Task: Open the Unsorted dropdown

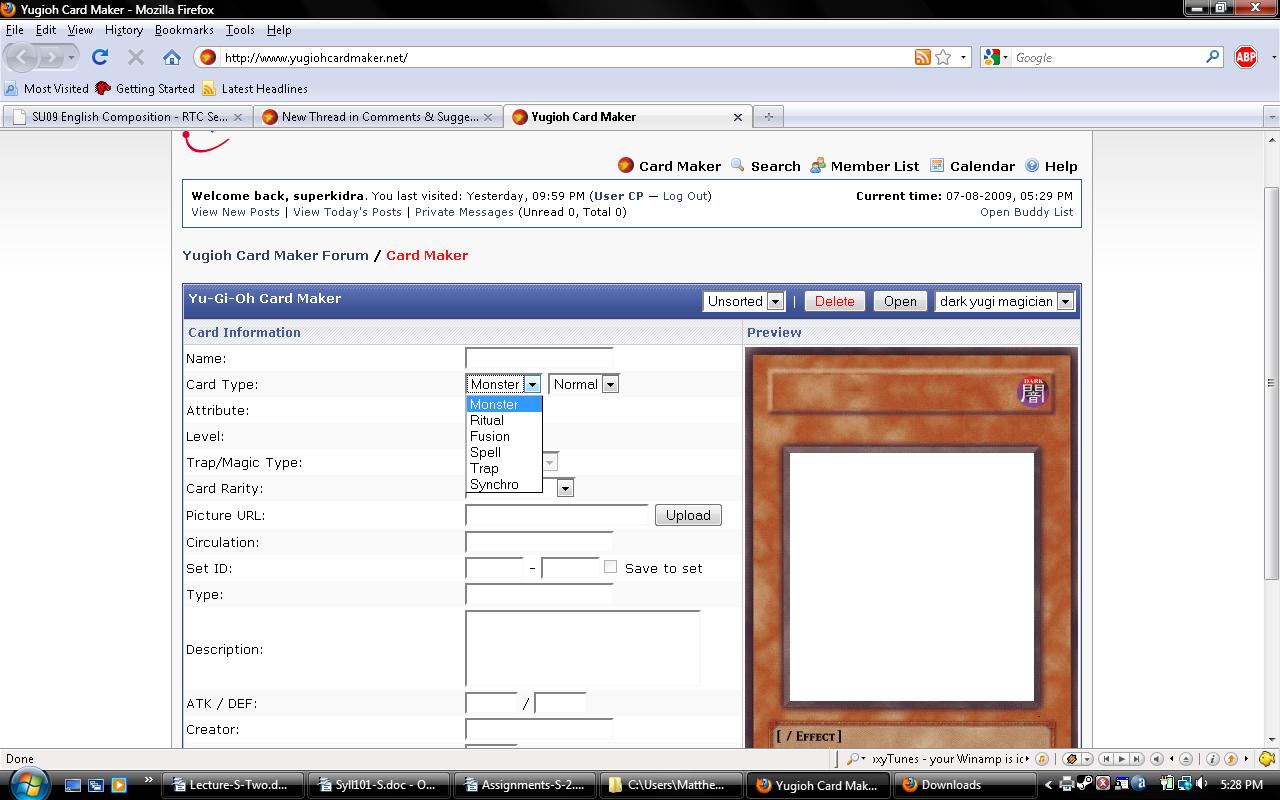Action: pyautogui.click(x=744, y=301)
